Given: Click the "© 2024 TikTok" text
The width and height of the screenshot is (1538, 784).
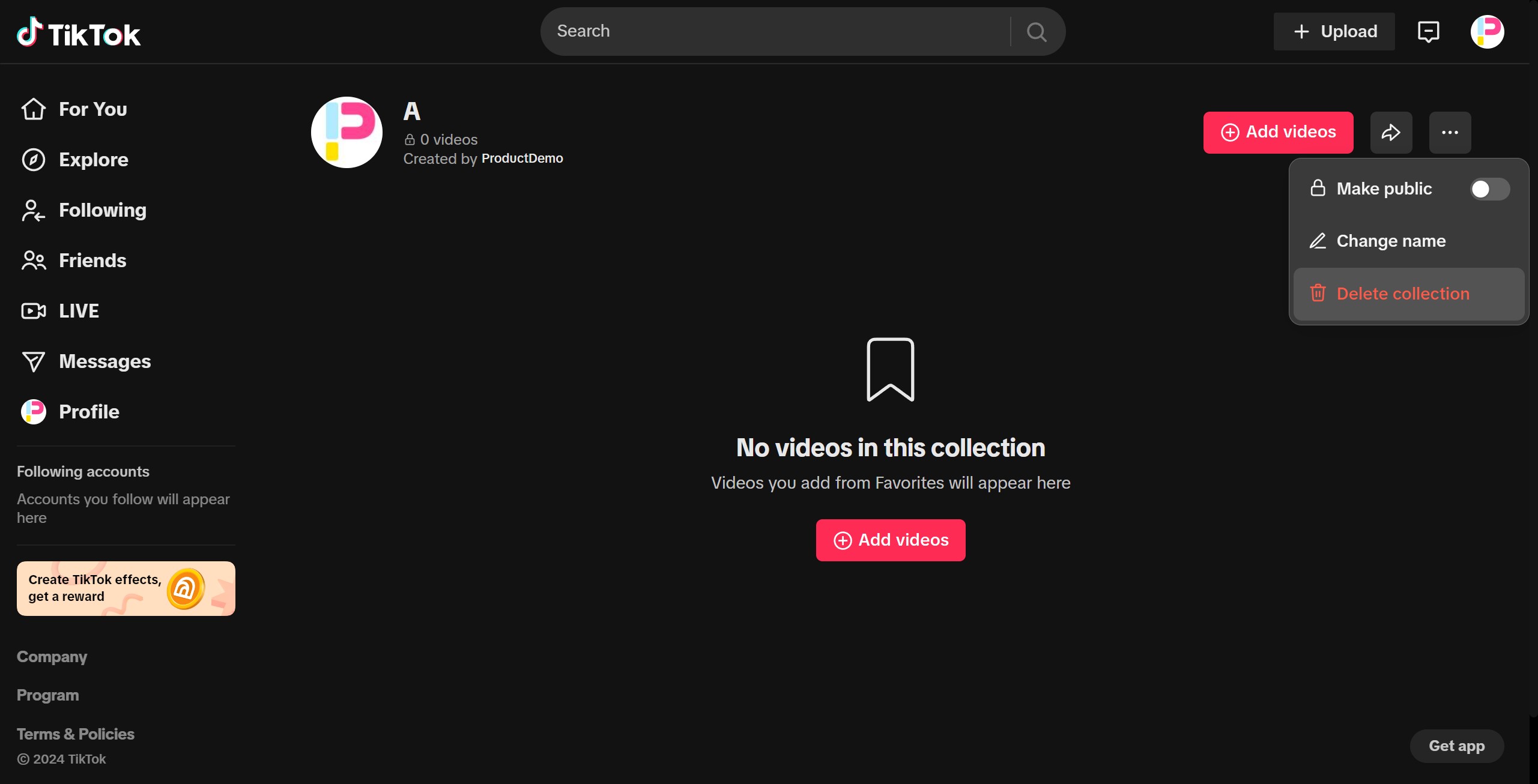Looking at the screenshot, I should 61,759.
